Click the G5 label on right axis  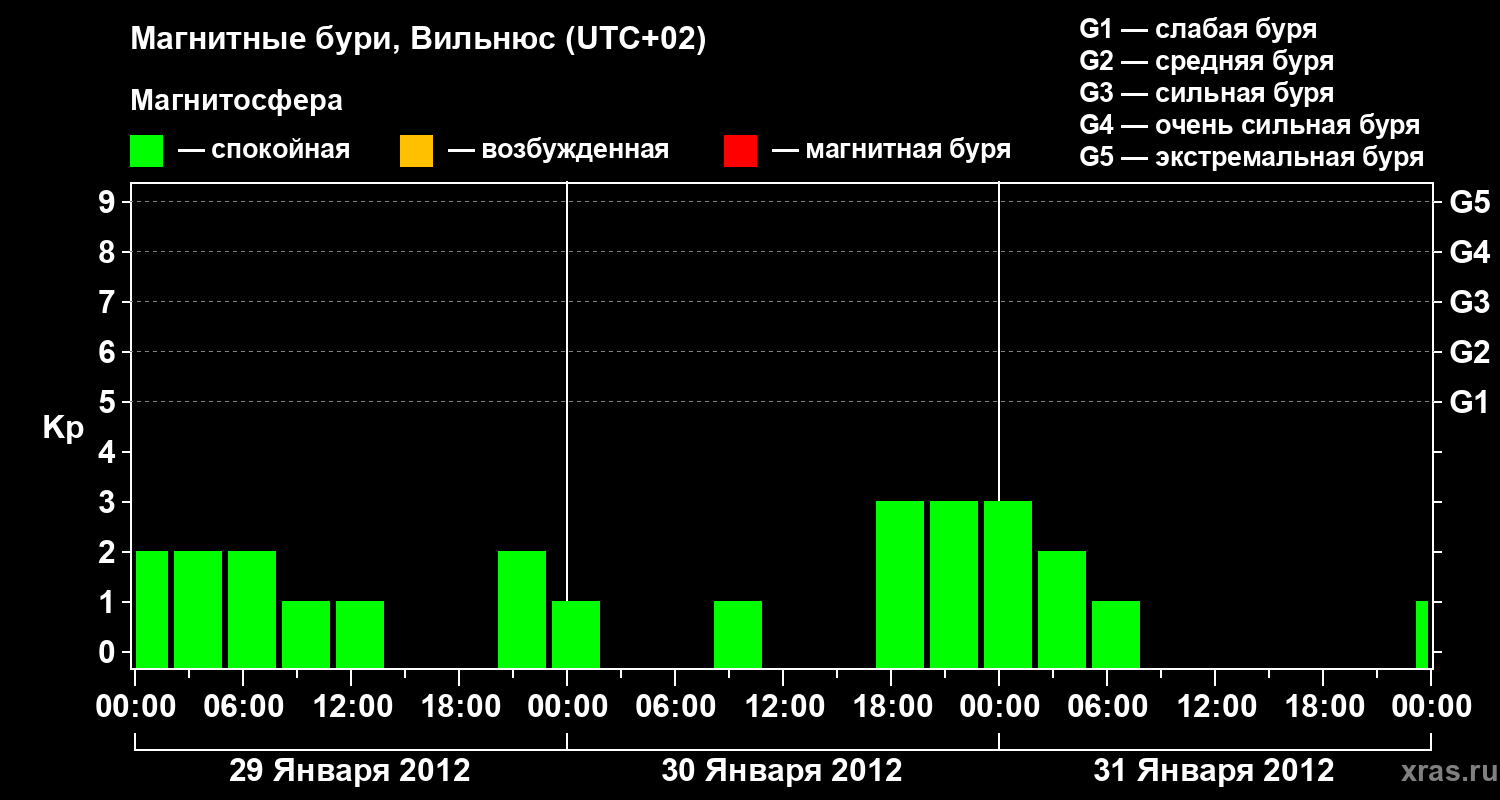click(x=1469, y=202)
